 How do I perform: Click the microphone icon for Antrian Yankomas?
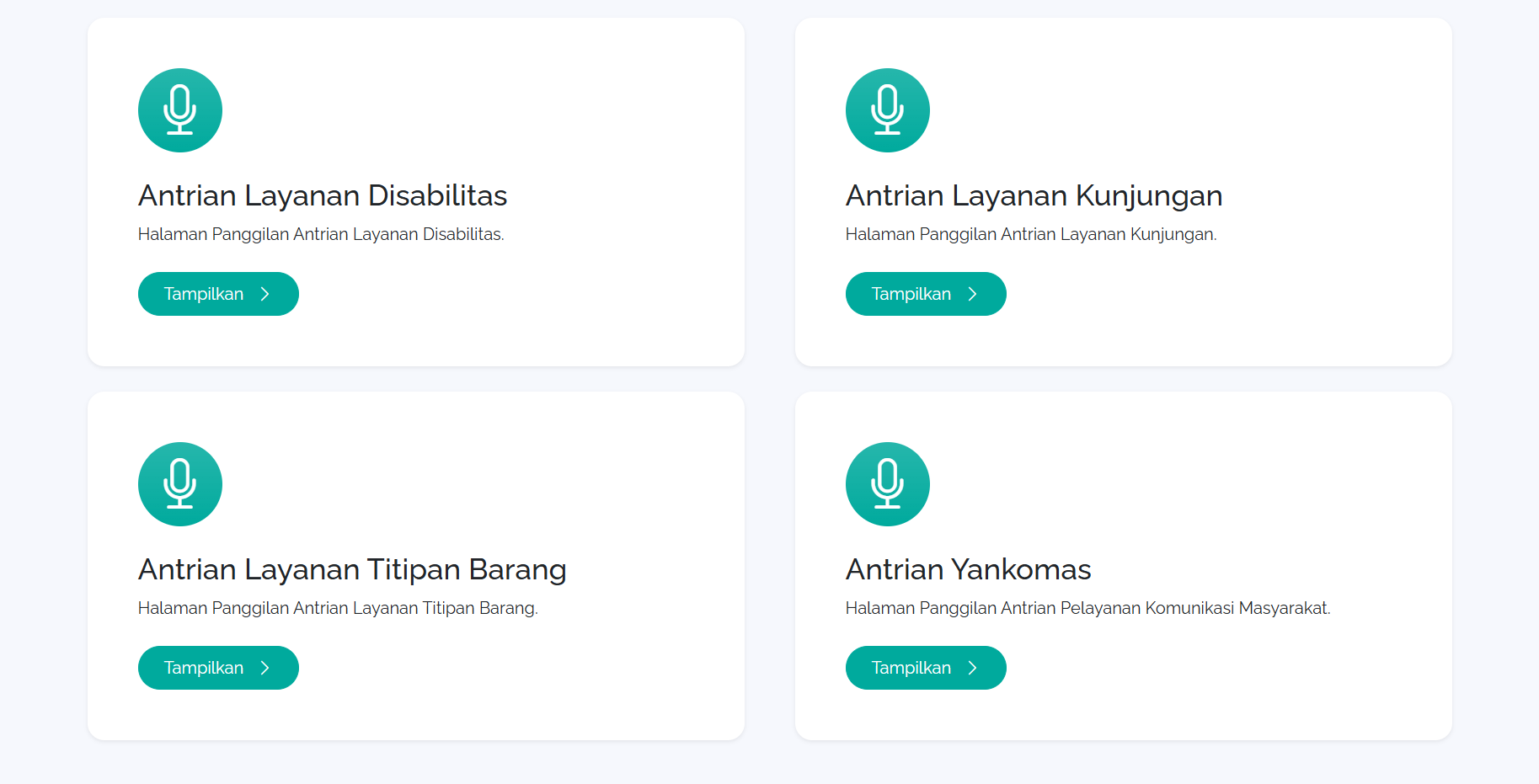(888, 484)
